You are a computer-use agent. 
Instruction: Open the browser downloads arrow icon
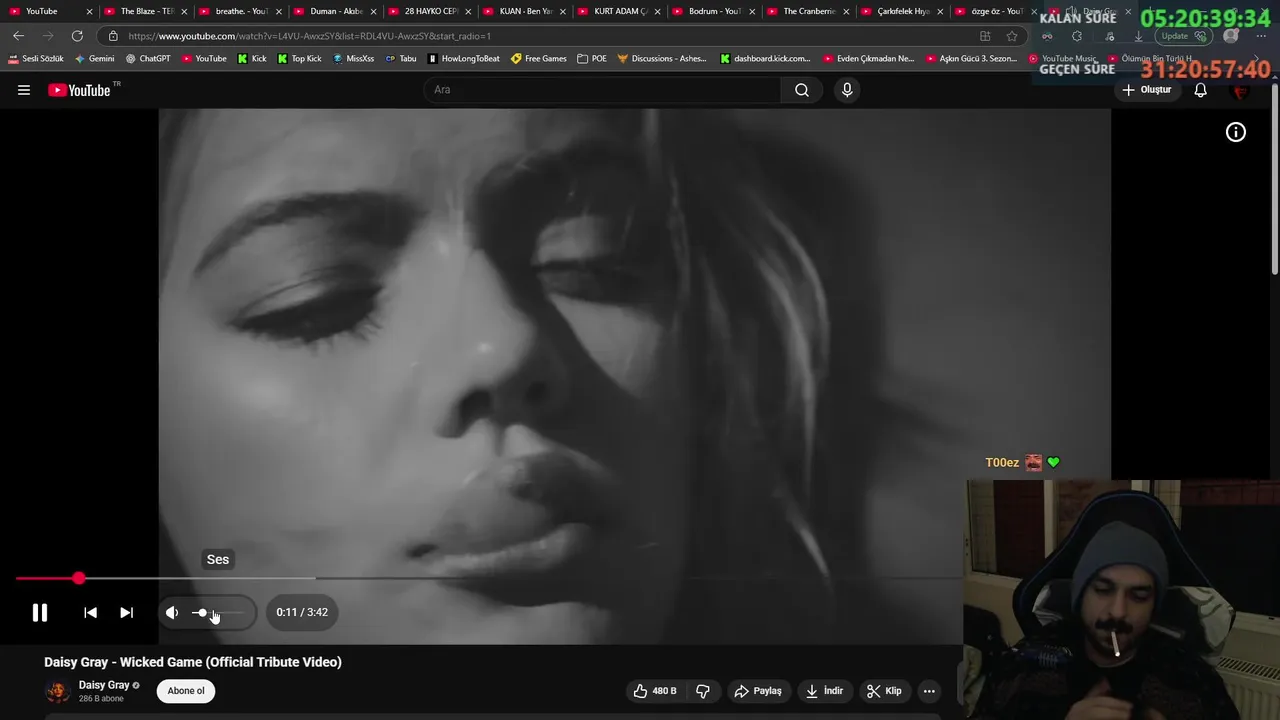pyautogui.click(x=1138, y=36)
